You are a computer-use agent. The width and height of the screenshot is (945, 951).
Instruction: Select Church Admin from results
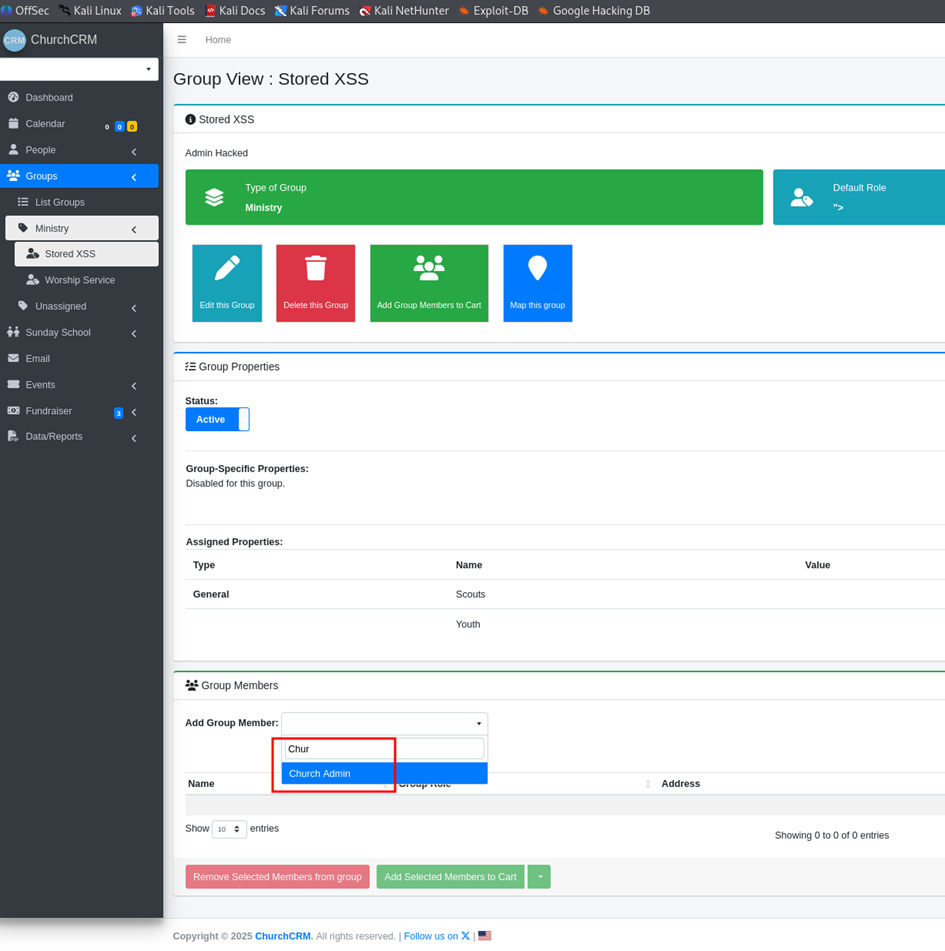pos(385,773)
